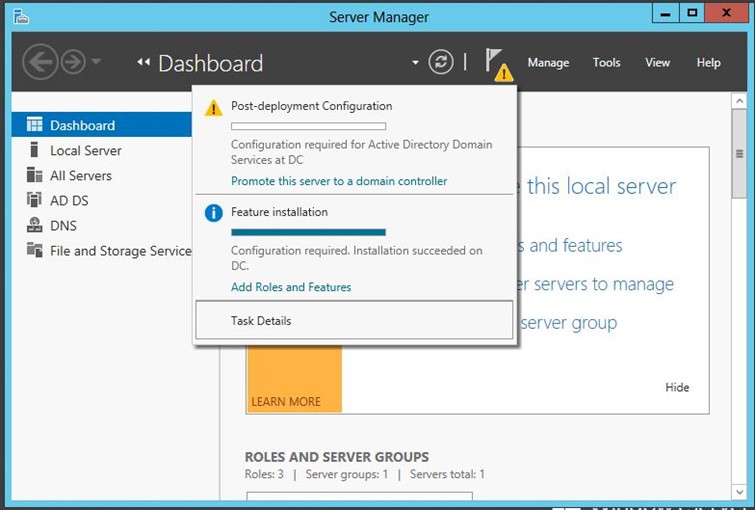Open the Tools menu

click(x=606, y=63)
